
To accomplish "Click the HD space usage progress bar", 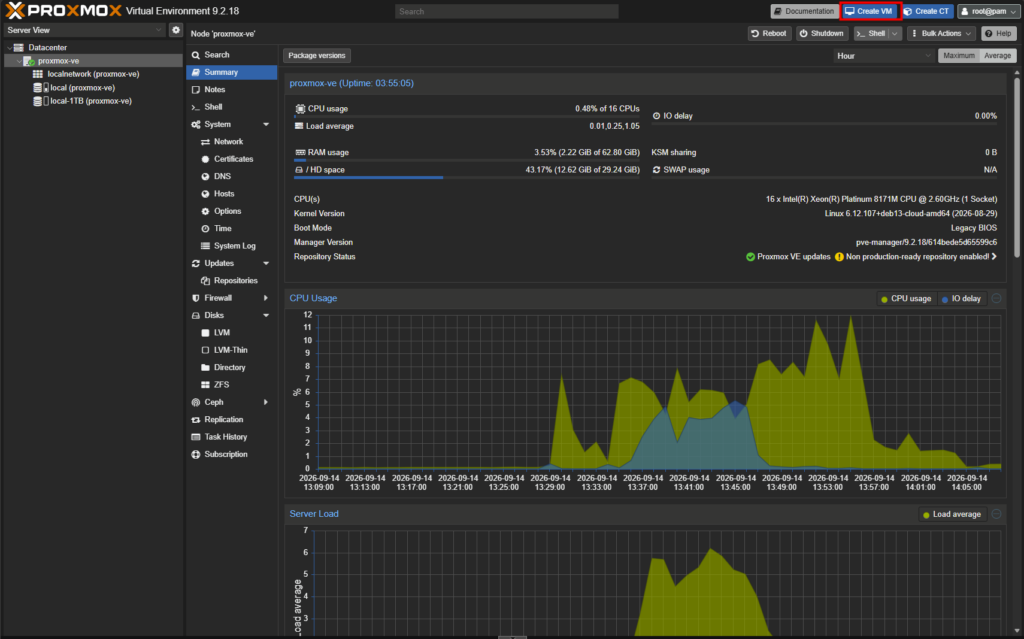I will tap(467, 178).
